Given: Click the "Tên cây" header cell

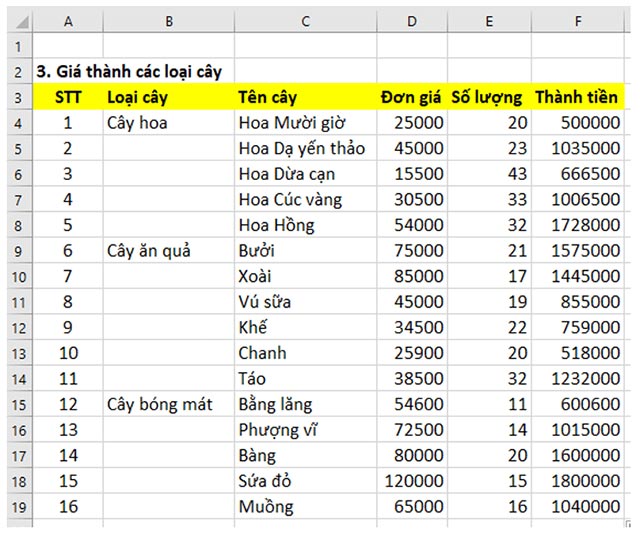Looking at the screenshot, I should point(266,98).
